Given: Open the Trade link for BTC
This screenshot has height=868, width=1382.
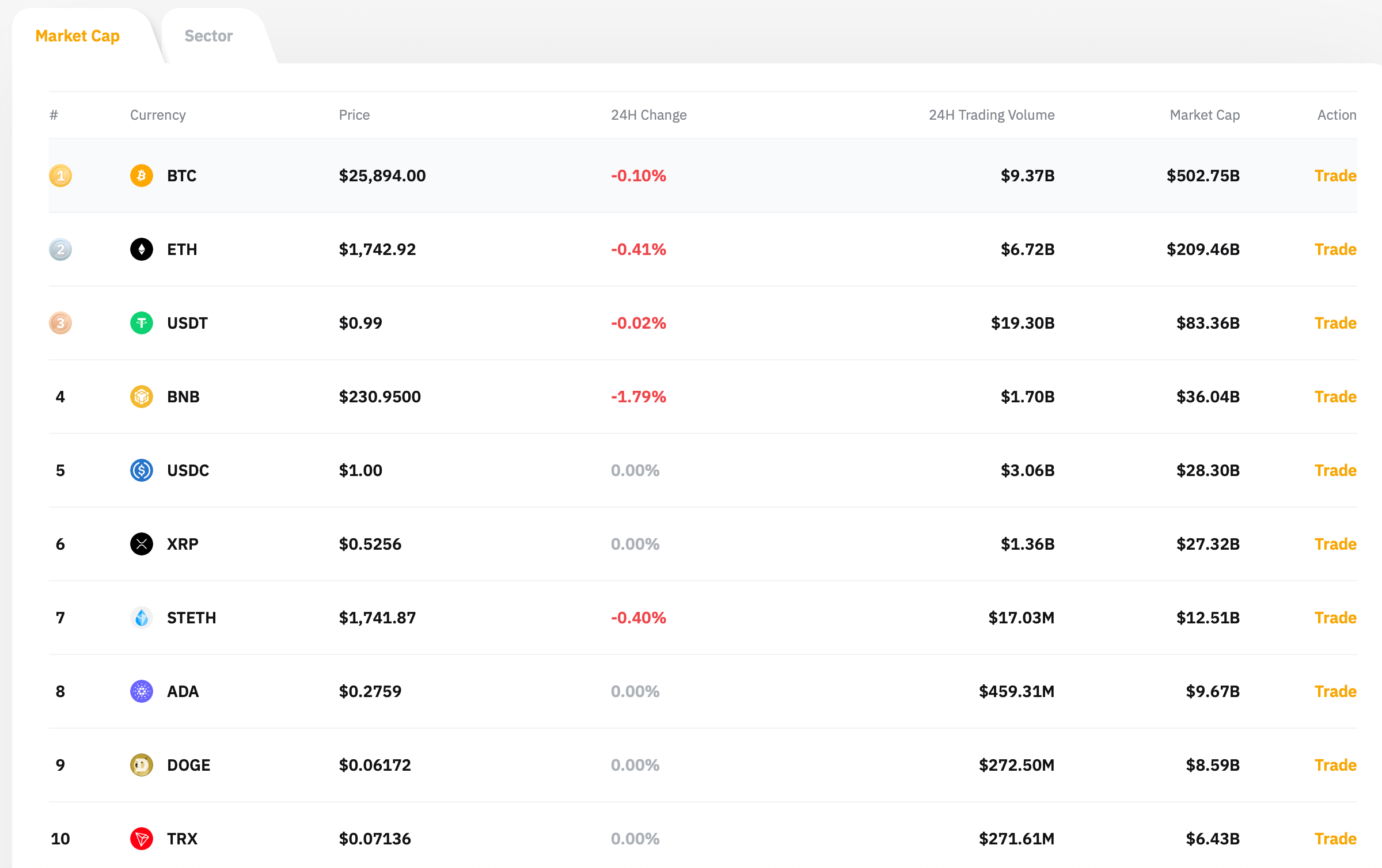Looking at the screenshot, I should point(1335,176).
